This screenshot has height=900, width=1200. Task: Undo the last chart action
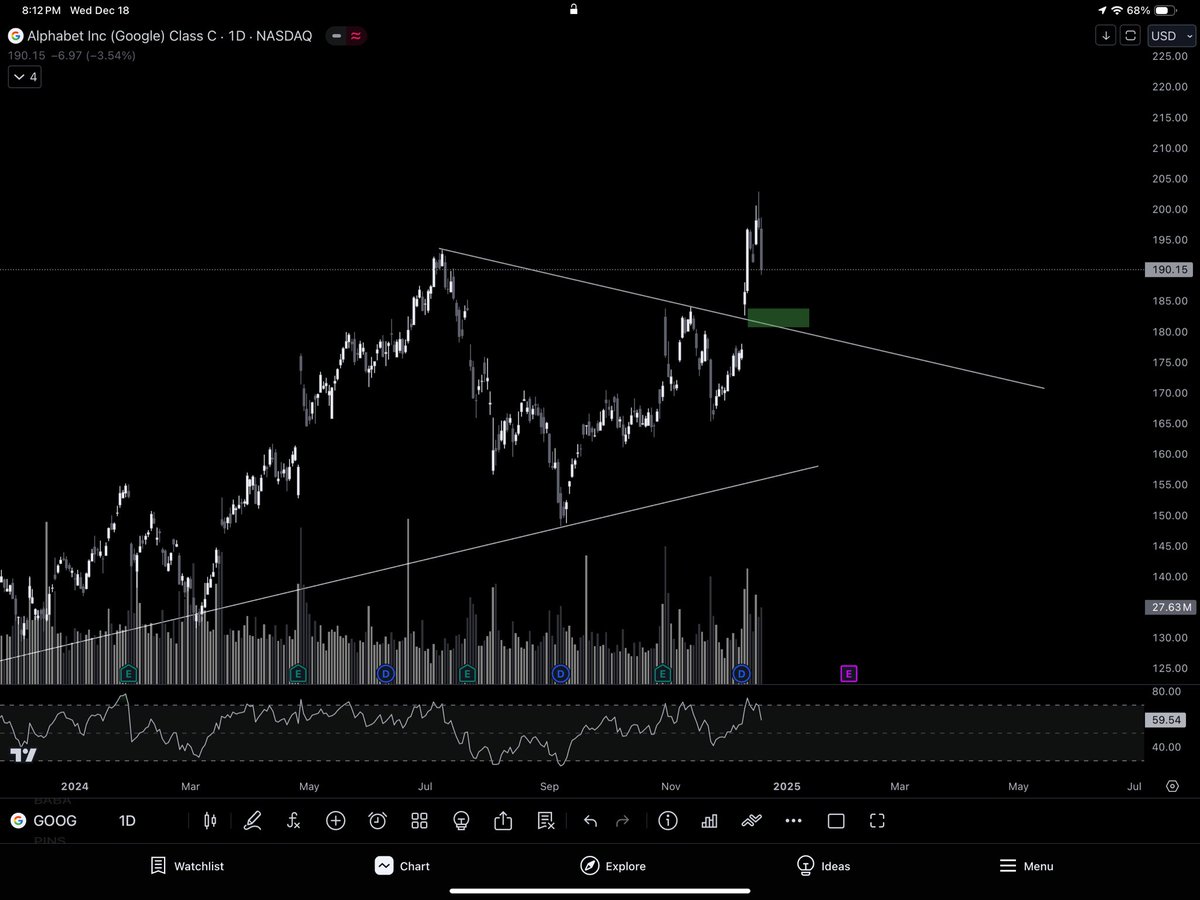(590, 821)
